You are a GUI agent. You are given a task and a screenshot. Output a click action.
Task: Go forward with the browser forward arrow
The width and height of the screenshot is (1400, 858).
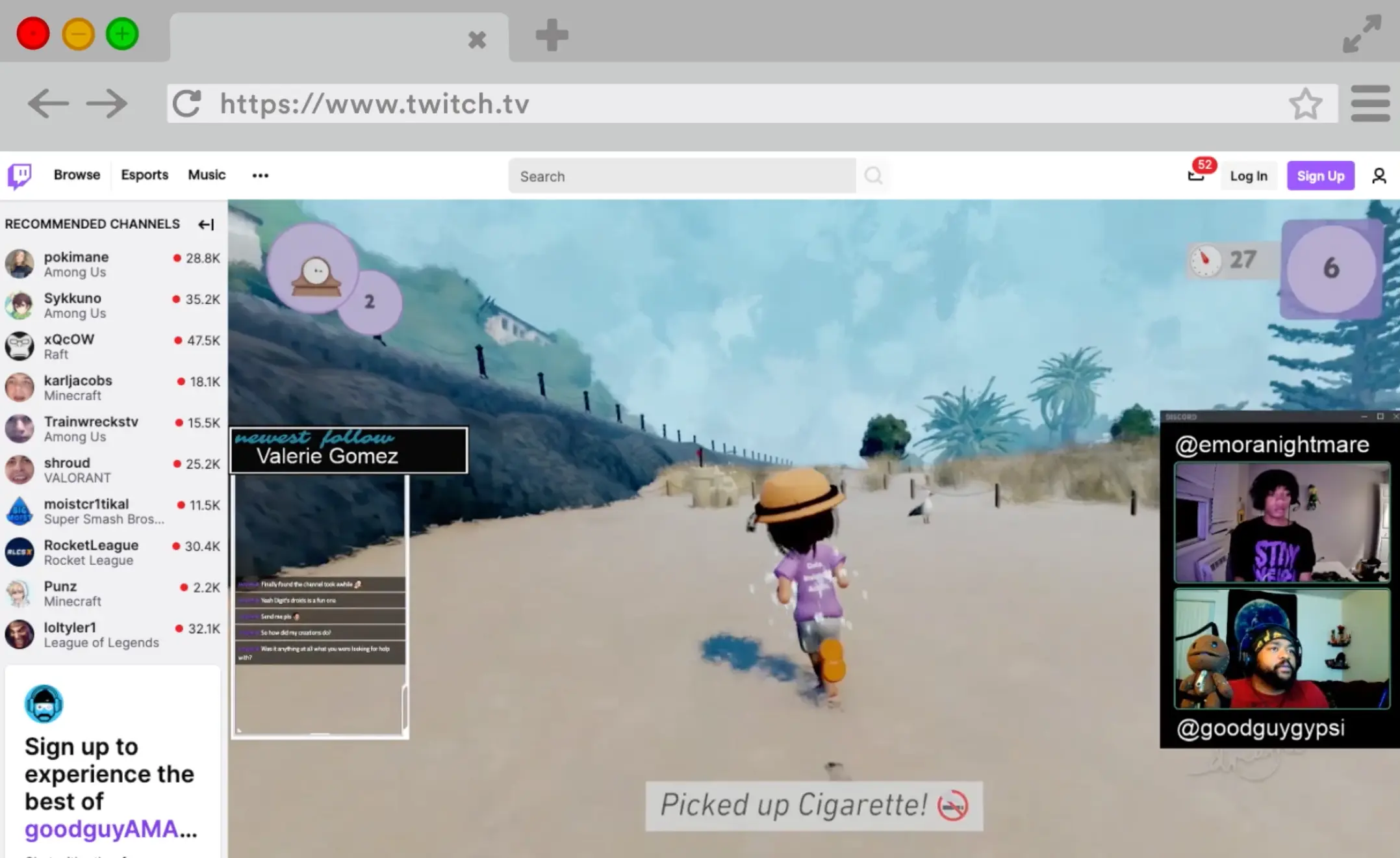(107, 103)
